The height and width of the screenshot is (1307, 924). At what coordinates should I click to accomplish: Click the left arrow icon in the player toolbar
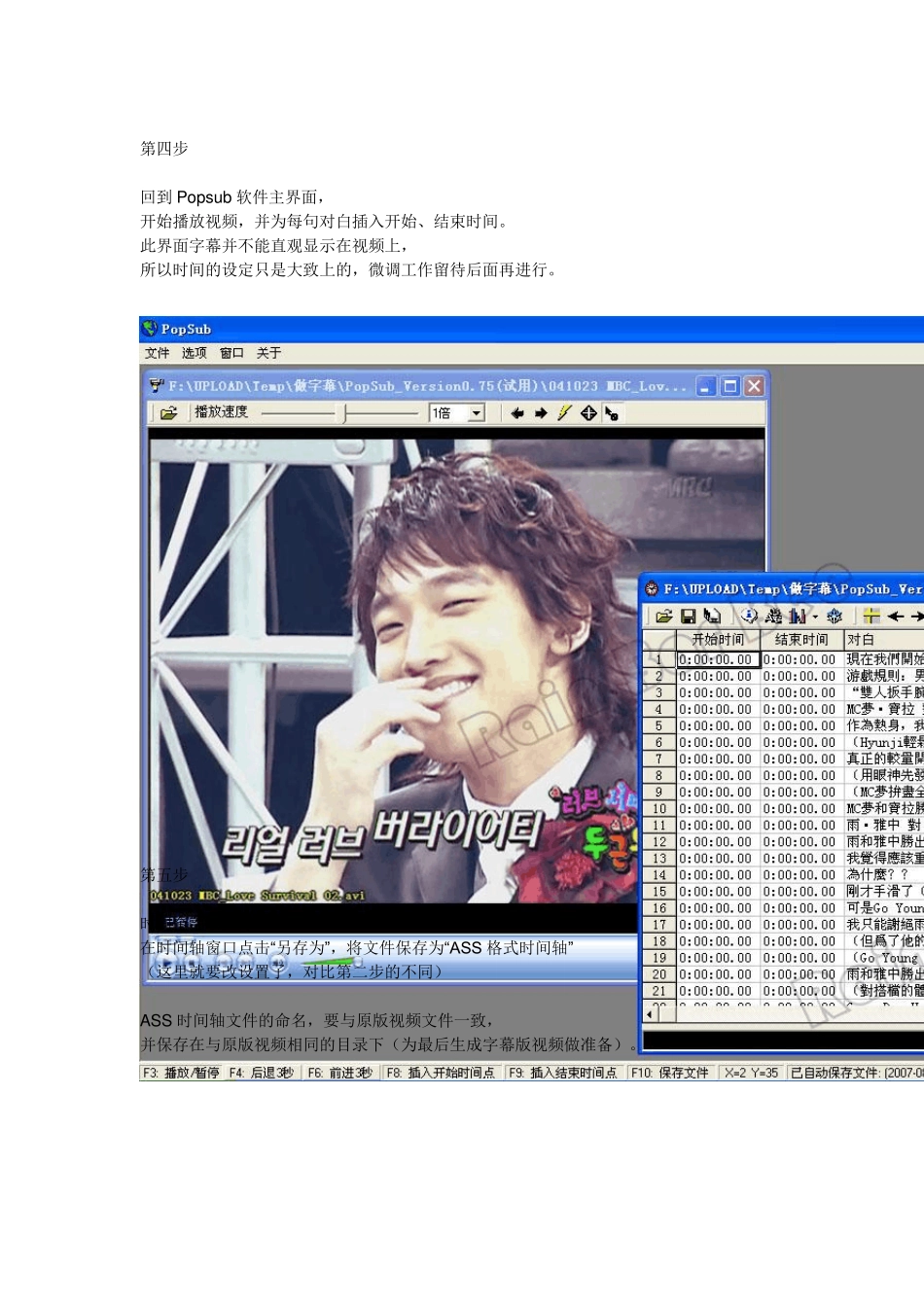coord(517,413)
